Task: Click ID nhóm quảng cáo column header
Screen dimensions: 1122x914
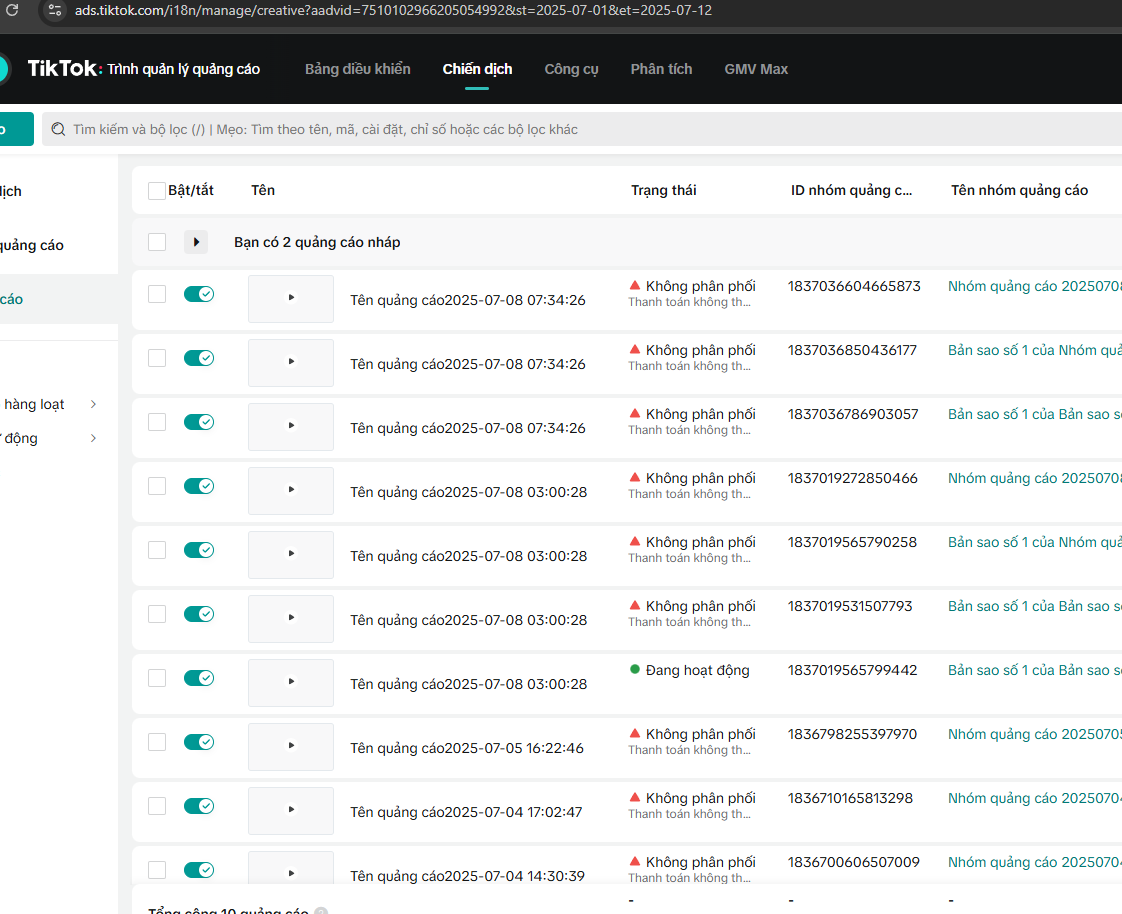Action: click(x=852, y=190)
